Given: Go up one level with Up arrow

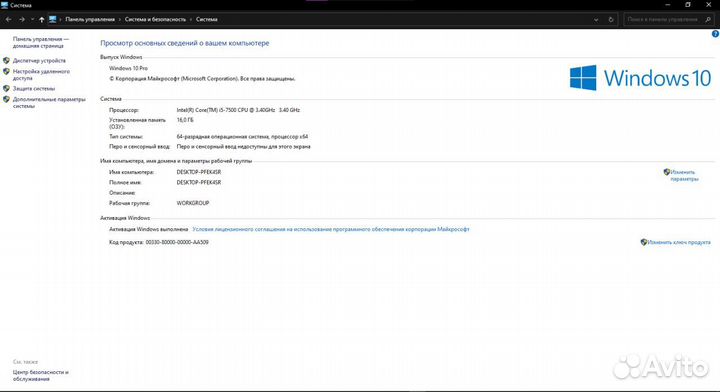Looking at the screenshot, I should (x=42, y=19).
